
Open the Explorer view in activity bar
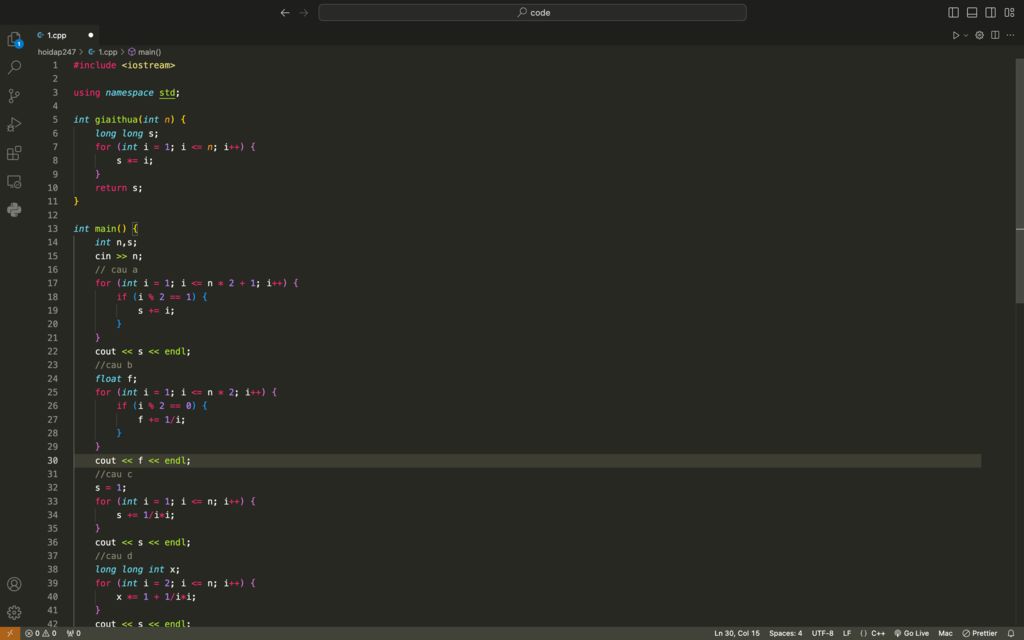point(14,39)
